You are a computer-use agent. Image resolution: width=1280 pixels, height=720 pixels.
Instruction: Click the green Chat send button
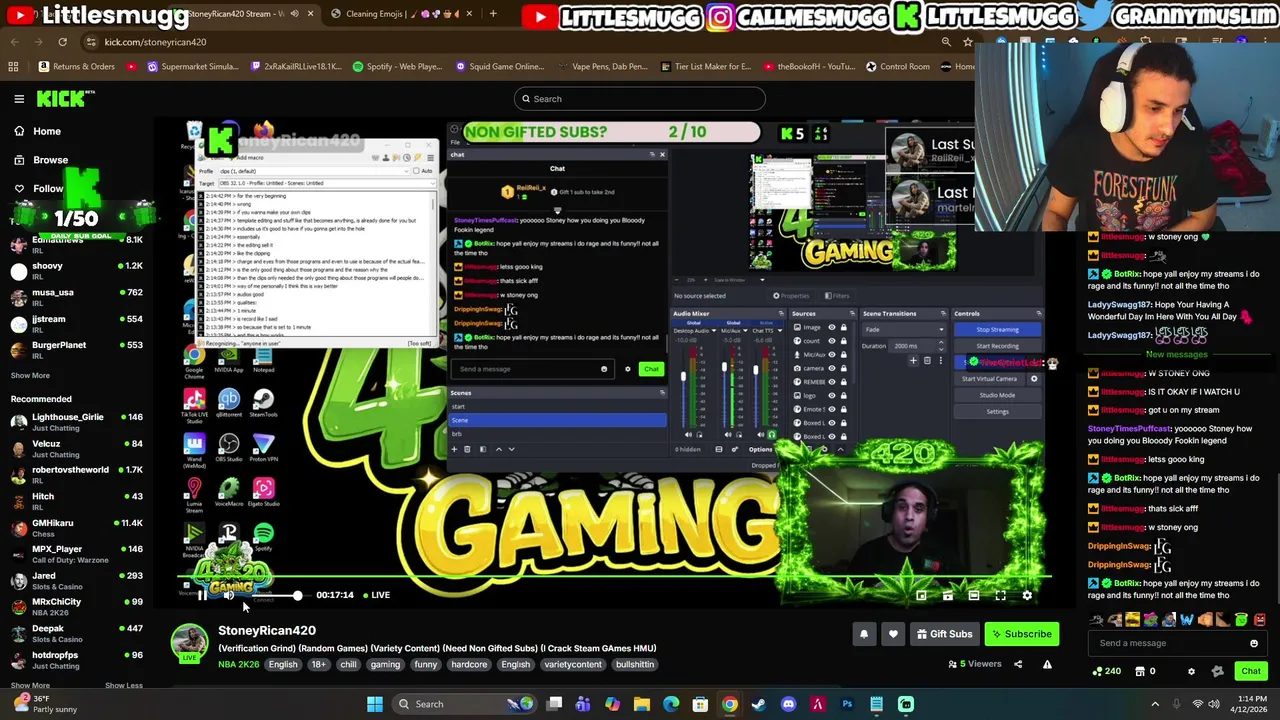coord(1251,672)
